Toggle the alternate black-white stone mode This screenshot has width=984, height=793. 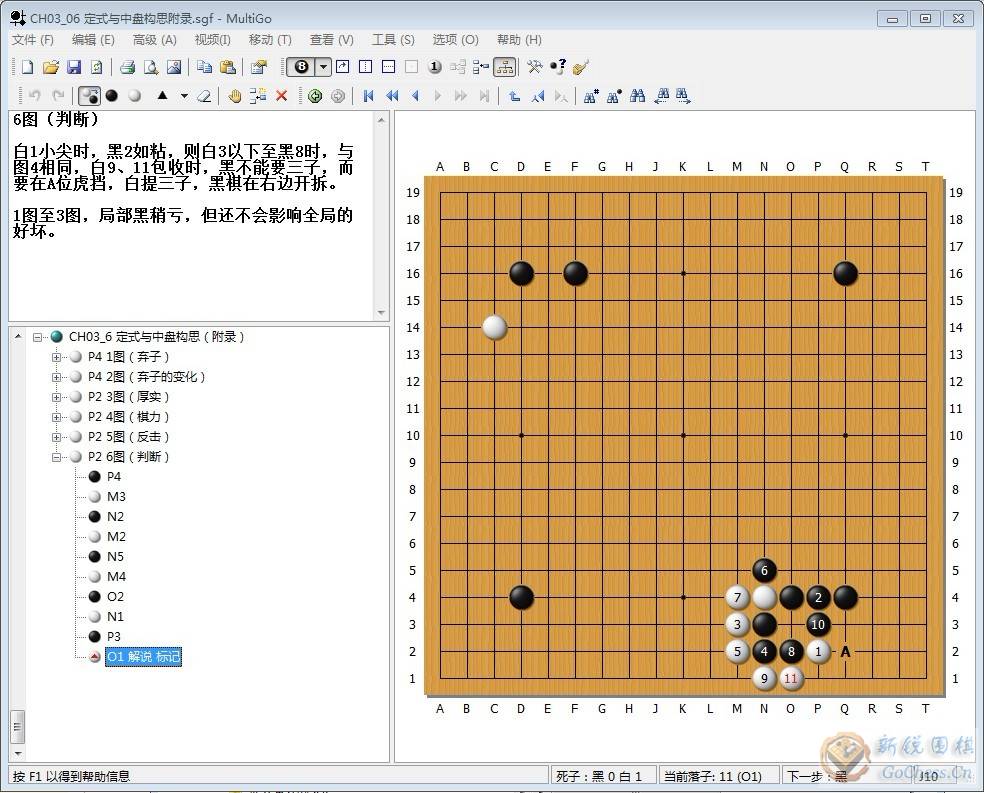pos(90,96)
